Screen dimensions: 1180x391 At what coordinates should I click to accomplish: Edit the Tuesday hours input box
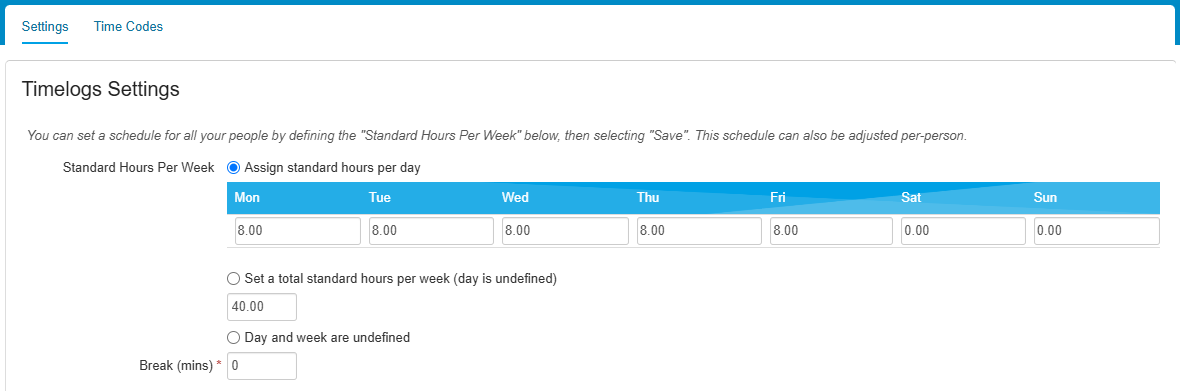point(431,232)
